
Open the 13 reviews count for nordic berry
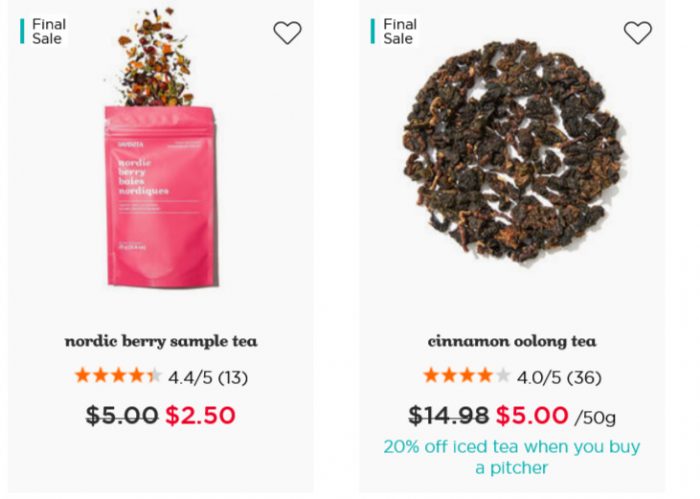click(x=233, y=378)
